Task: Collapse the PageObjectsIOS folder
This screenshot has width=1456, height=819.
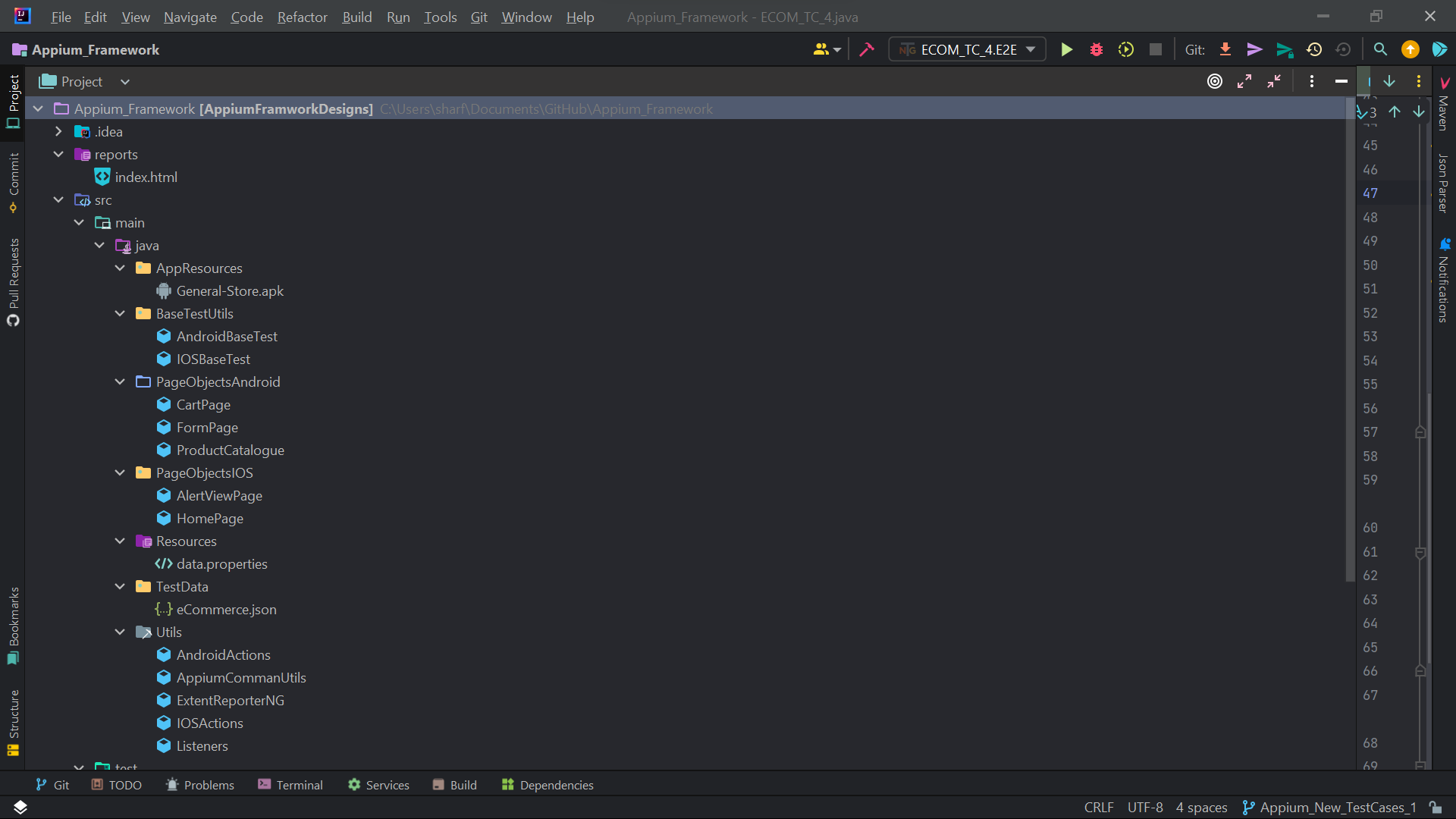Action: tap(119, 472)
